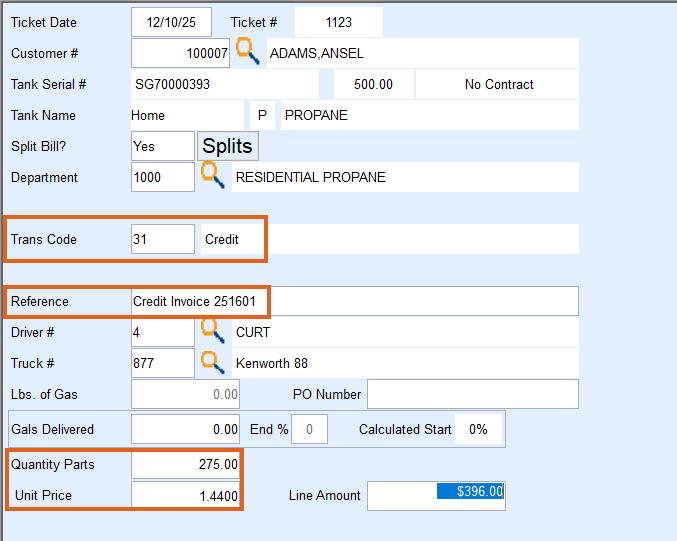677x541 pixels.
Task: Select the End % field
Action: [309, 429]
